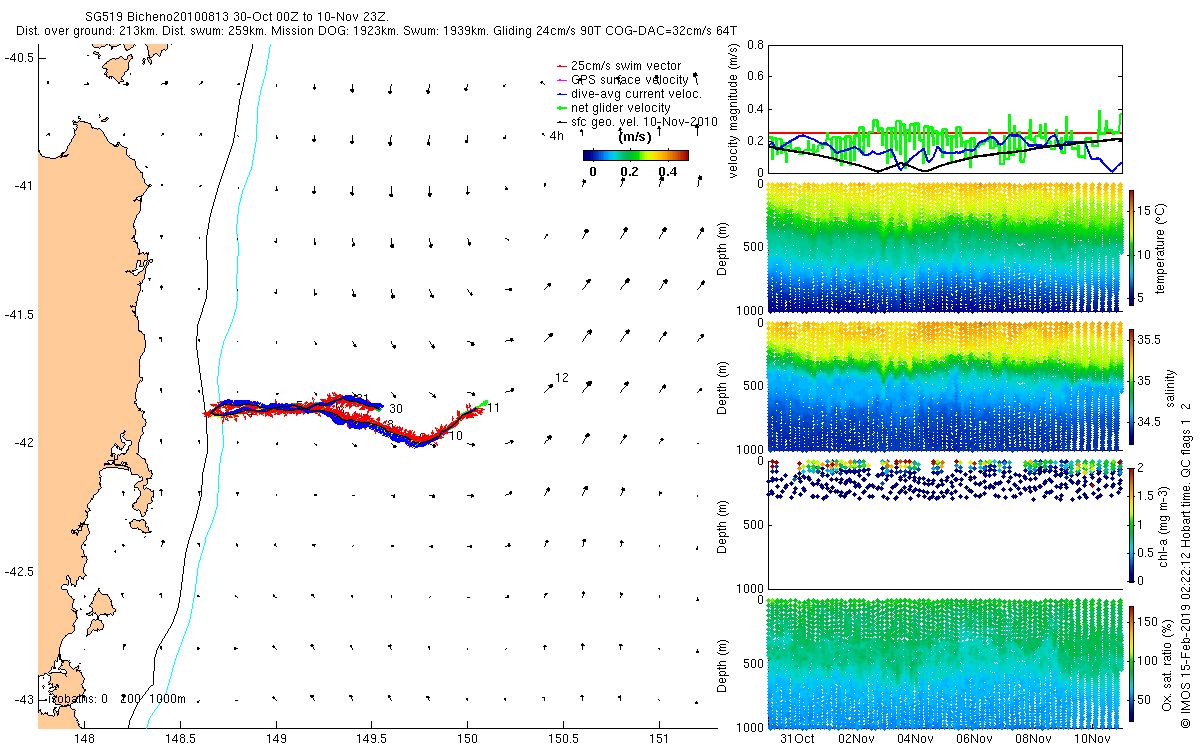Click the temperature (°C) colorbar
This screenshot has width=1200, height=750.
1131,250
